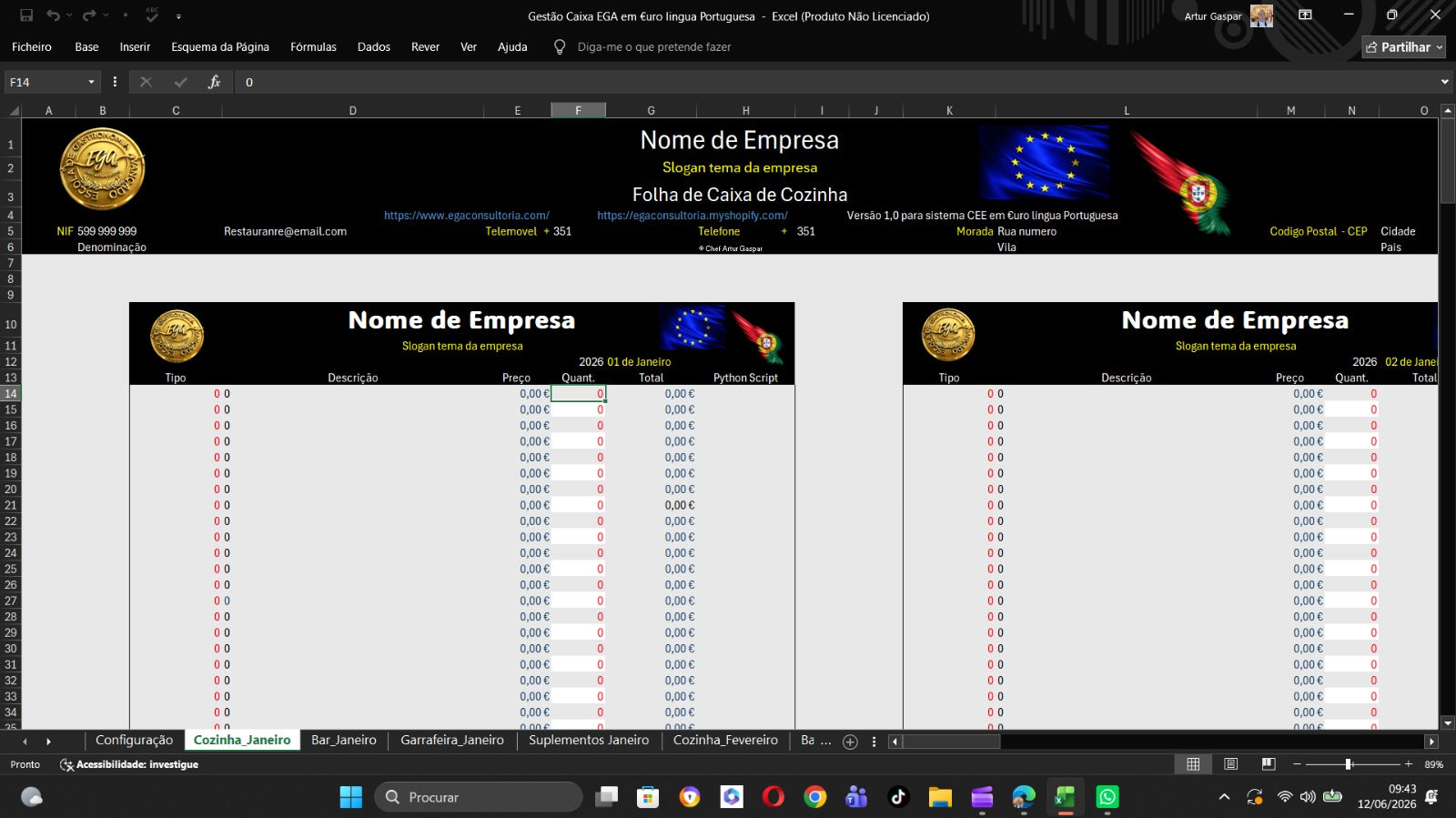Open the Esquema da Página tab
The height and width of the screenshot is (818, 1456).
(220, 47)
